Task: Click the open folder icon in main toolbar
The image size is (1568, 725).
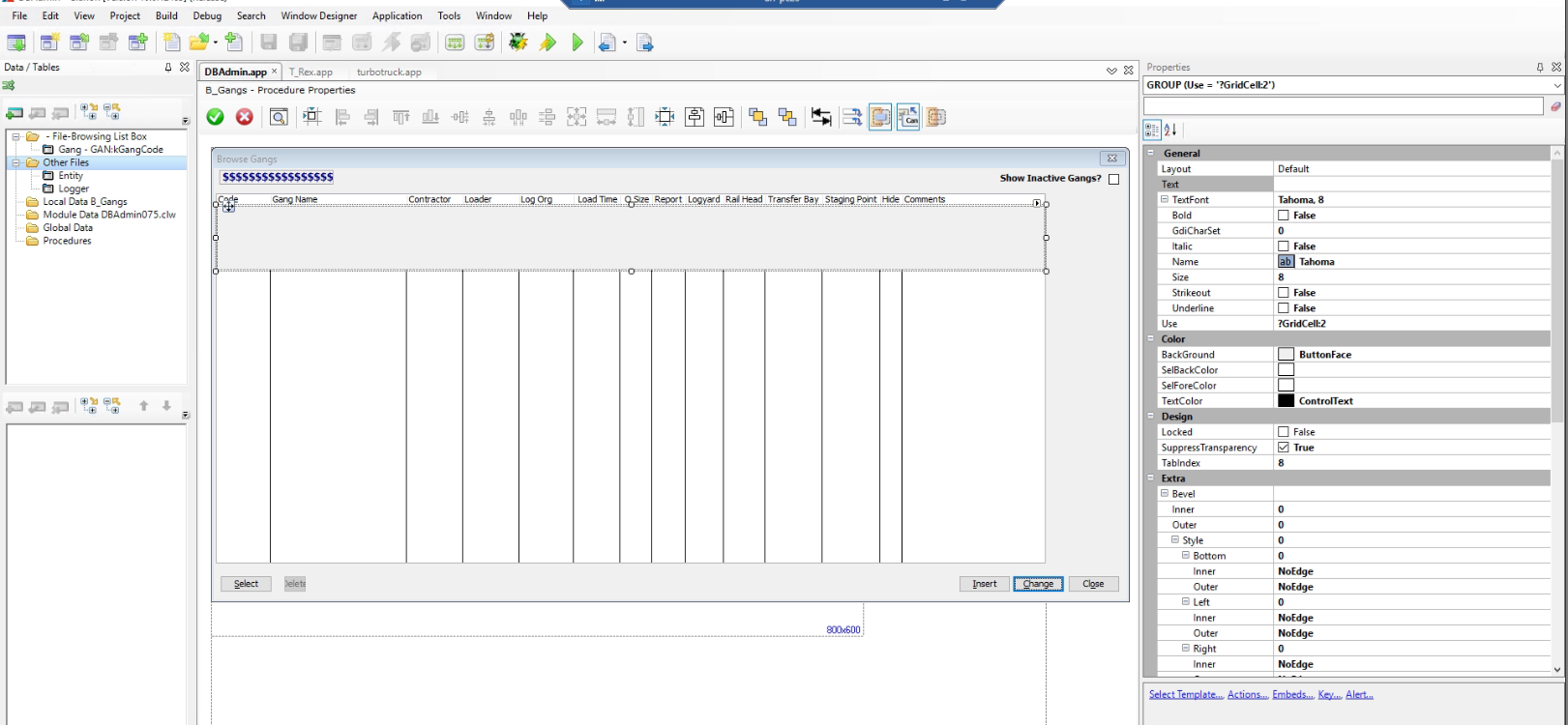Action: (199, 43)
